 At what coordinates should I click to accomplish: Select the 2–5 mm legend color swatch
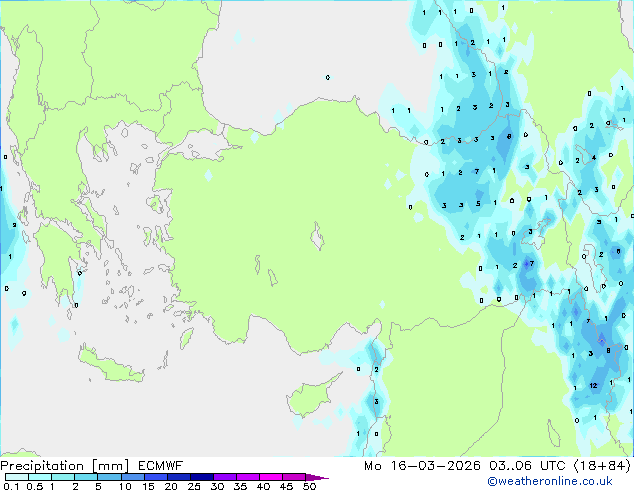coord(86,477)
